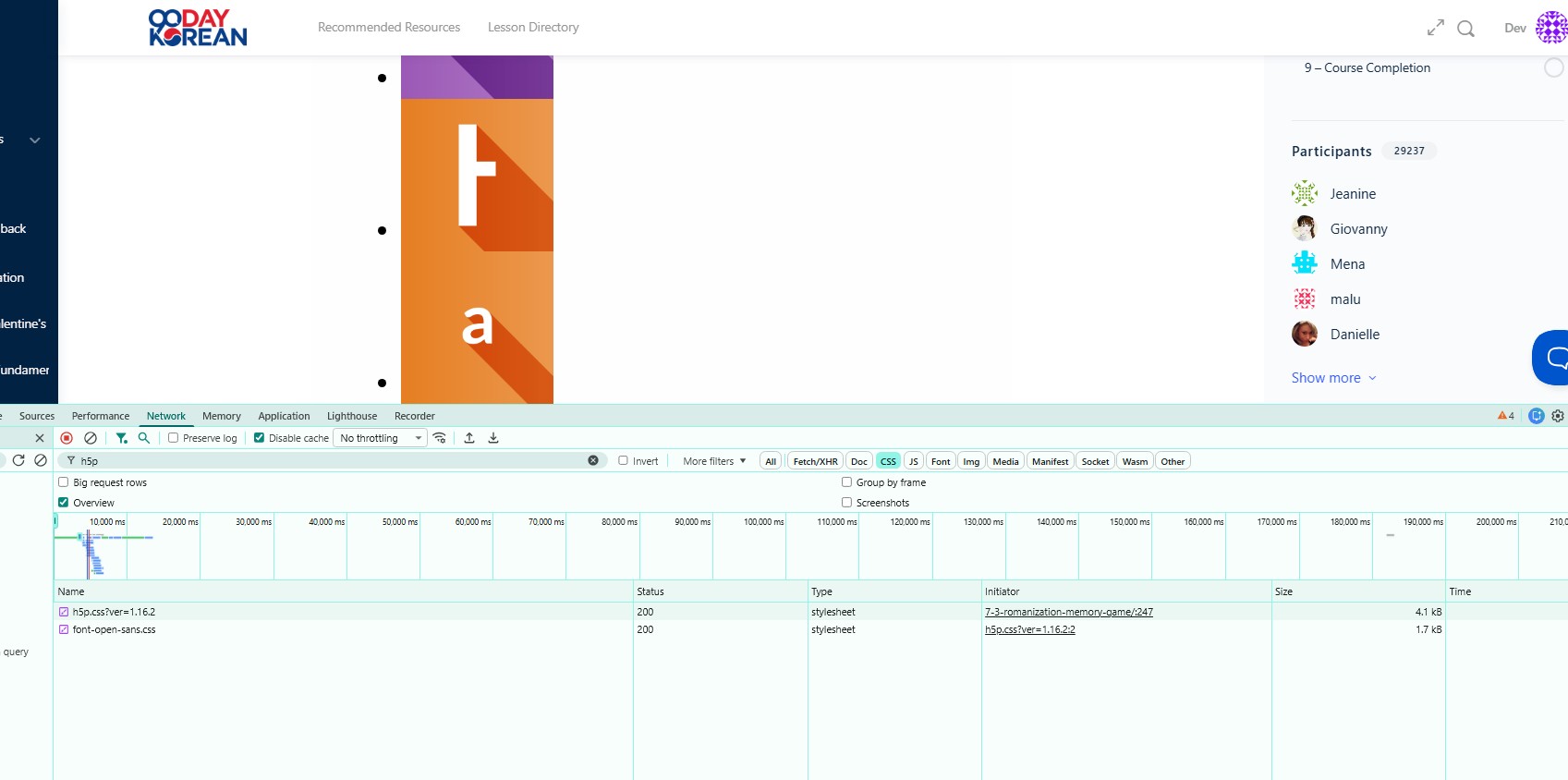The width and height of the screenshot is (1568, 780).
Task: Switch to the Performance tab
Action: pos(101,416)
